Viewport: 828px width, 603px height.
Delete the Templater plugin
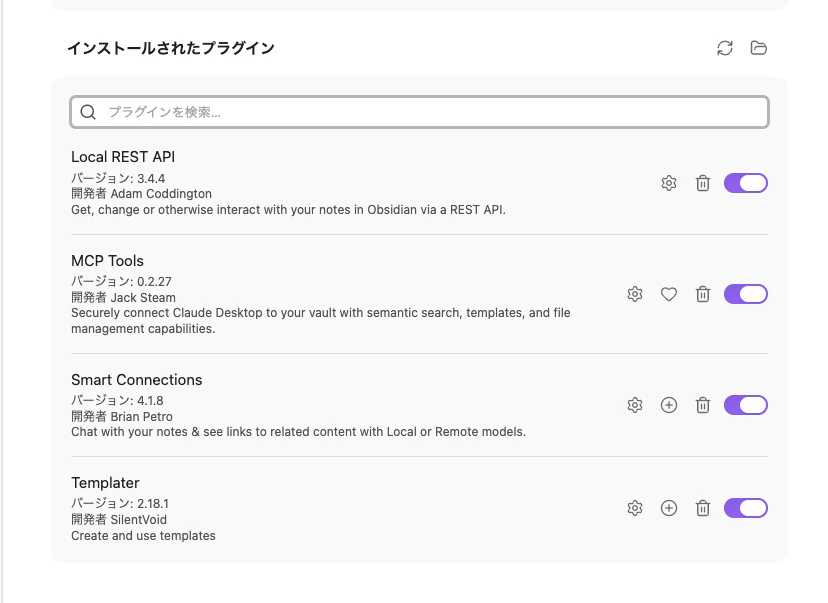coord(702,508)
